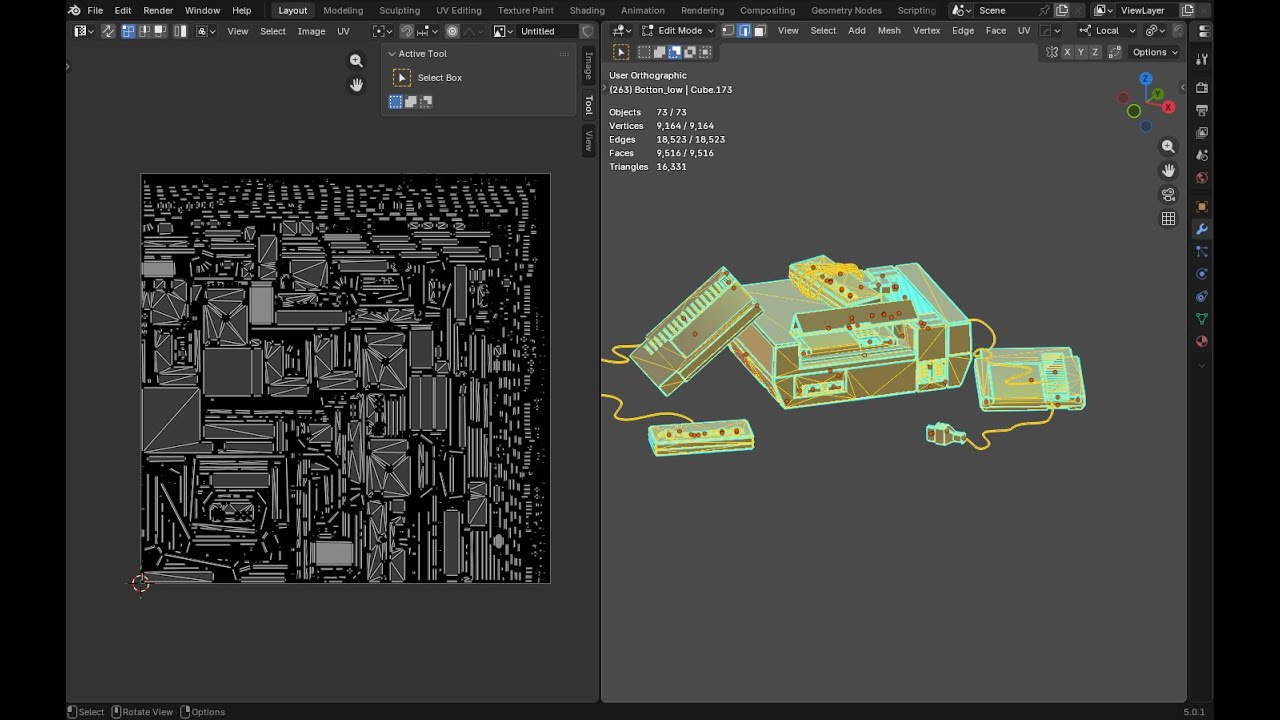Open the Mesh menu in 3D viewport
1280x720 pixels.
(x=889, y=31)
